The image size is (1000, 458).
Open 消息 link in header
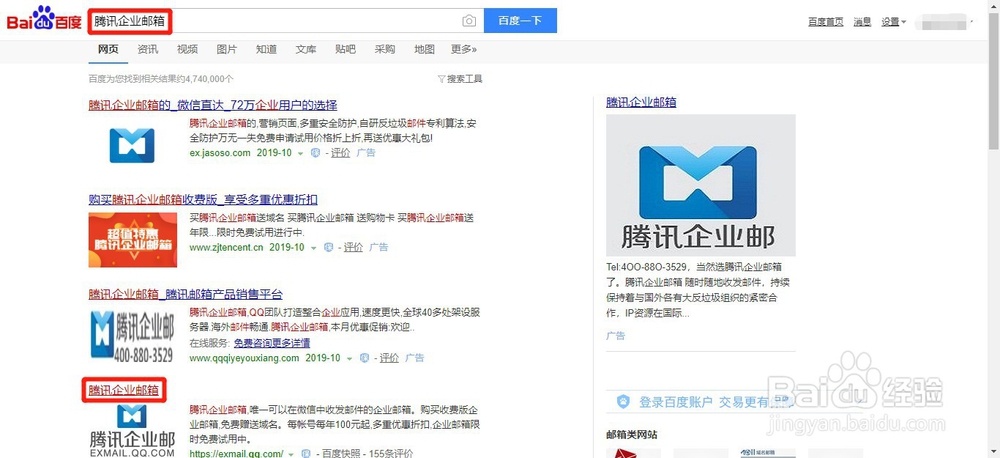(x=862, y=22)
